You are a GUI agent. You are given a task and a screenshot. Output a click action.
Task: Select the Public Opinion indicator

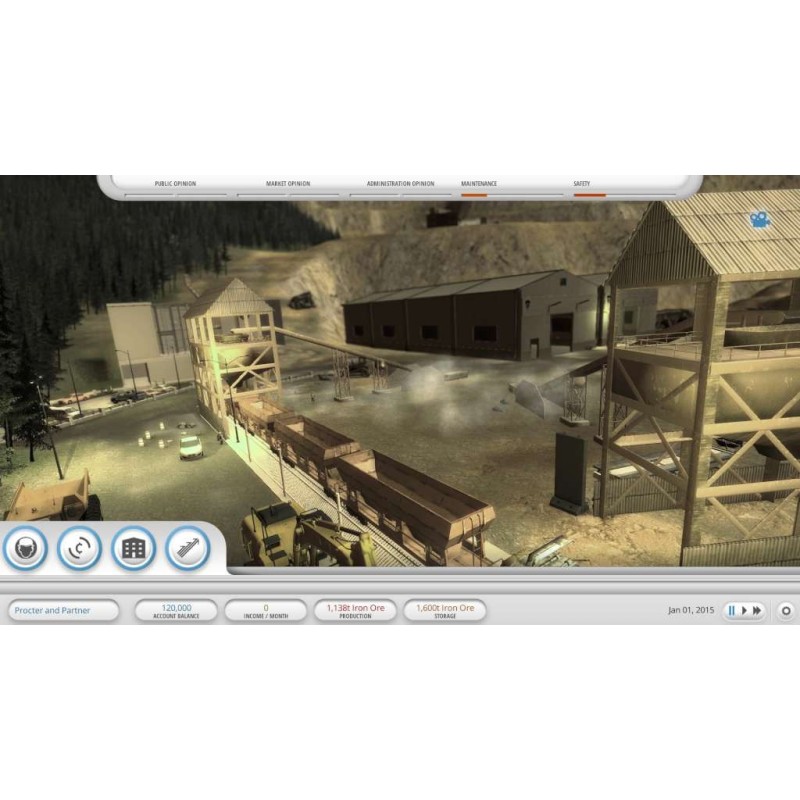pos(175,187)
